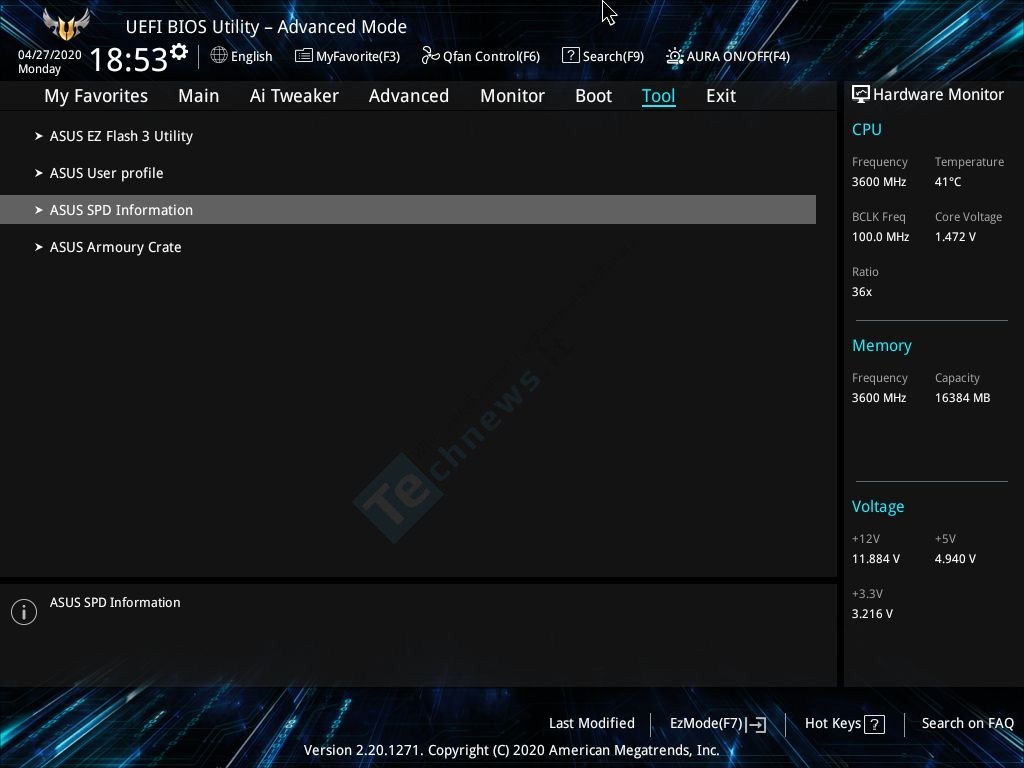Screen dimensions: 1024x768
Task: Select ASUS SPD Information entry
Action: coord(408,210)
